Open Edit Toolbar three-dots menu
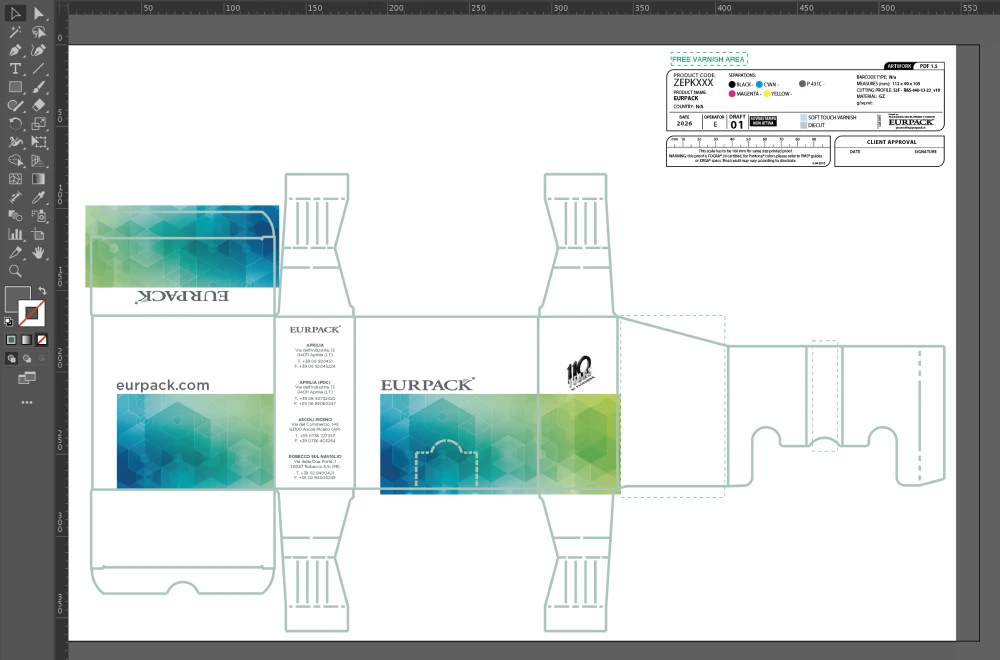This screenshot has width=1000, height=660. 27,402
